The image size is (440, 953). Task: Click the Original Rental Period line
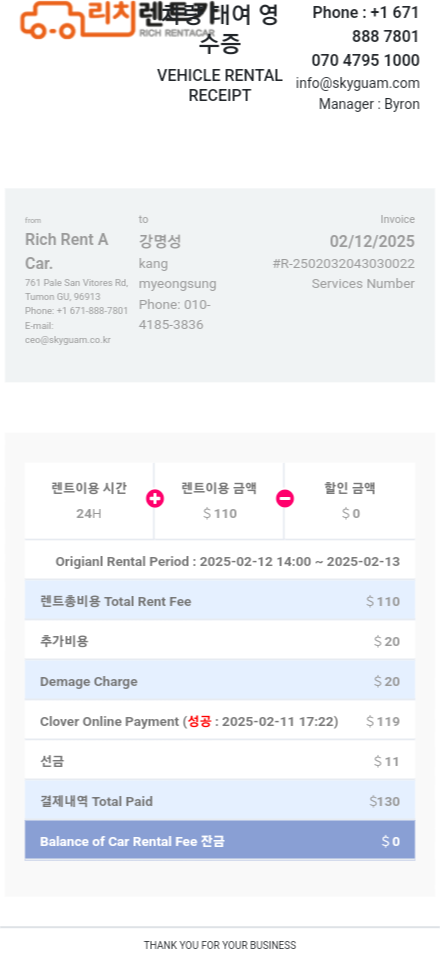coord(228,561)
